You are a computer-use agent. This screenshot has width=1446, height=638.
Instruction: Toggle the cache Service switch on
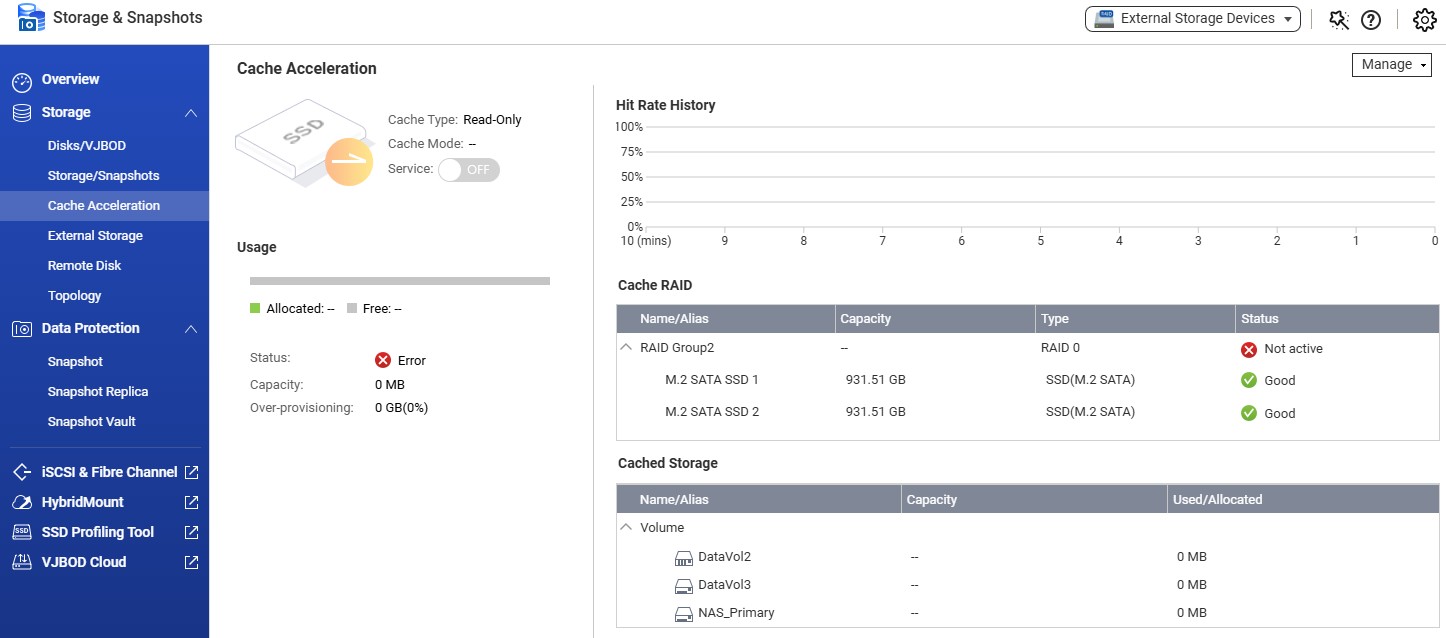tap(468, 170)
